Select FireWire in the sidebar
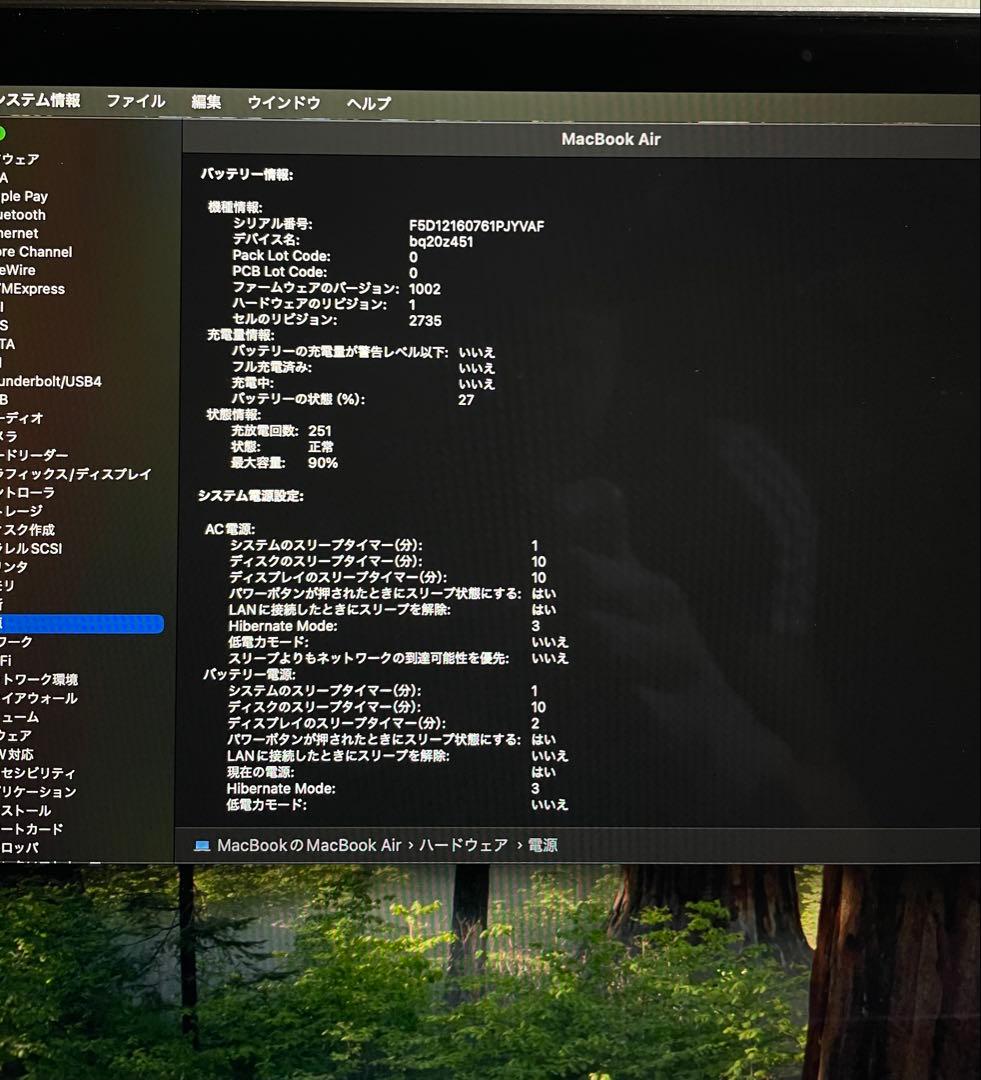The image size is (981, 1080). point(18,270)
